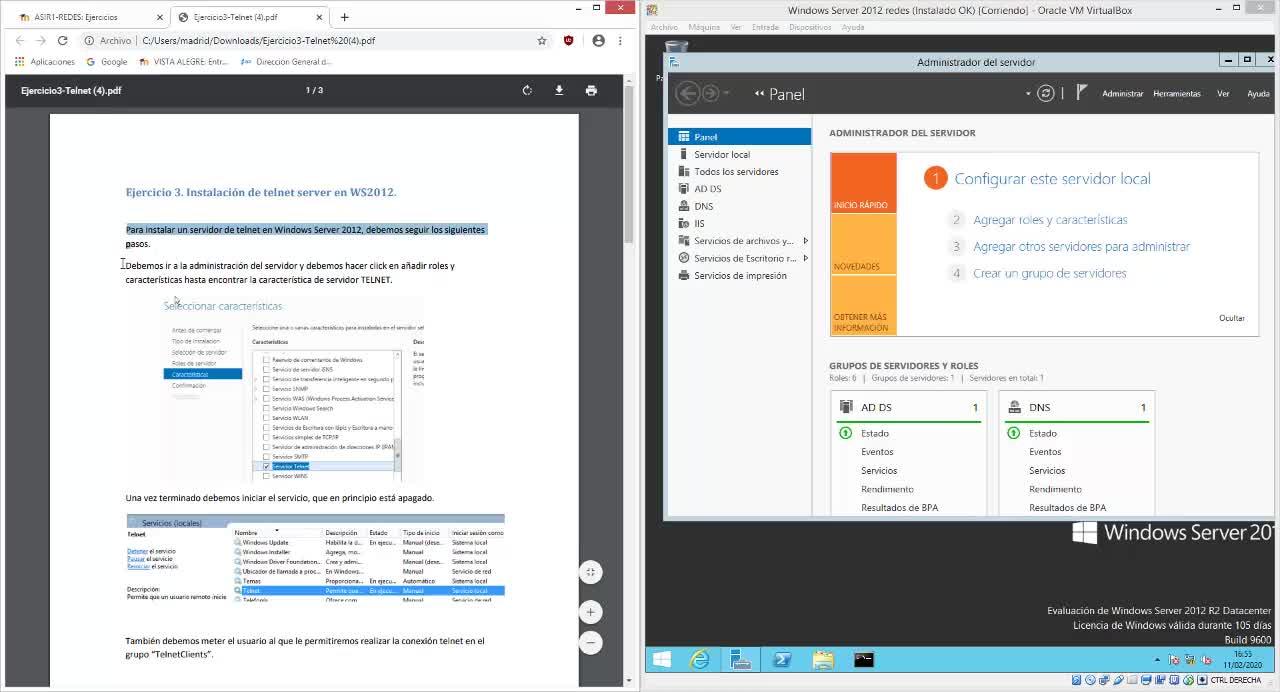Open Chrome's three-dot menu
The width and height of the screenshot is (1280, 692).
tap(622, 41)
